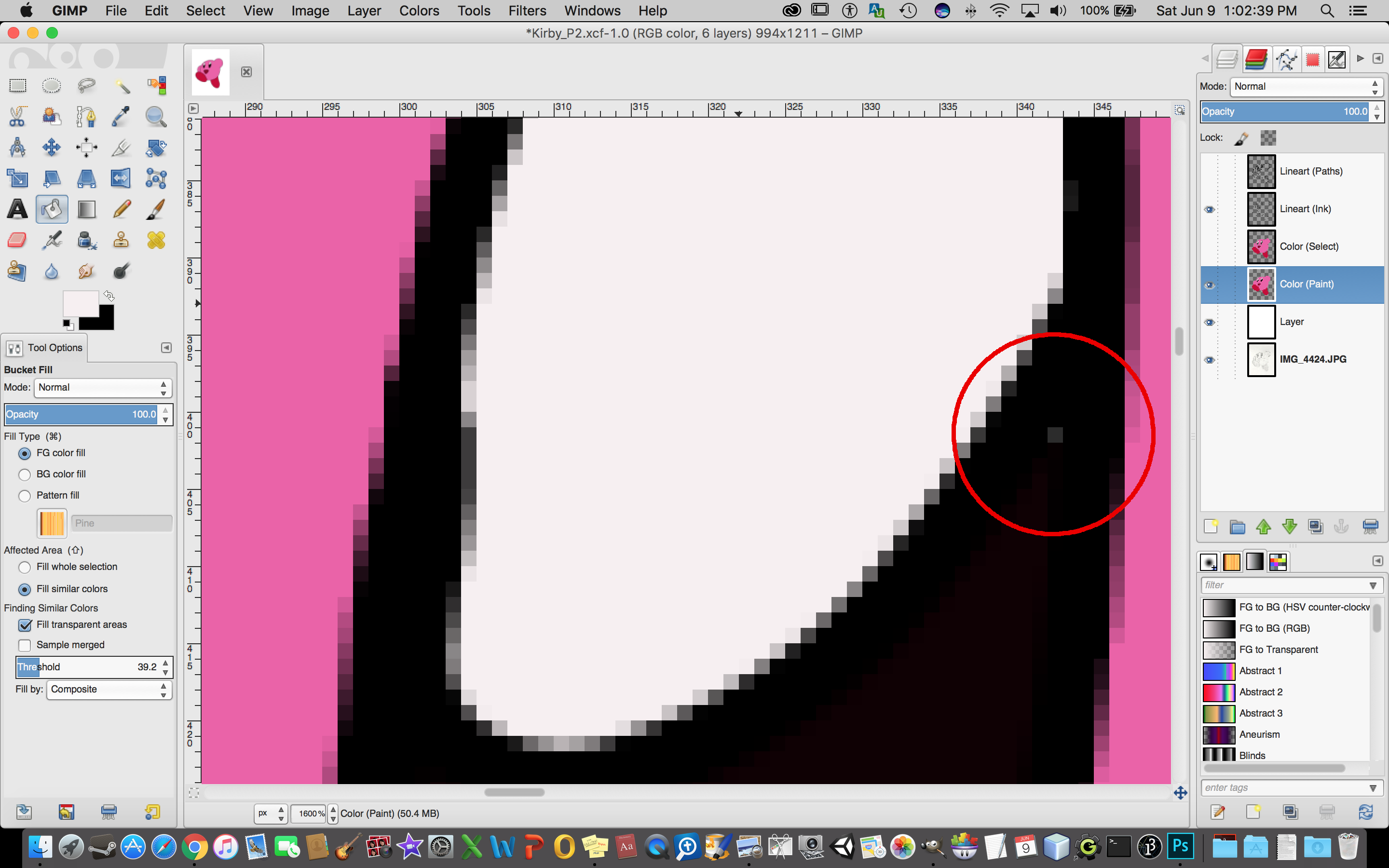The image size is (1389, 868).
Task: Expand the enter tags dropdown
Action: point(1373,788)
